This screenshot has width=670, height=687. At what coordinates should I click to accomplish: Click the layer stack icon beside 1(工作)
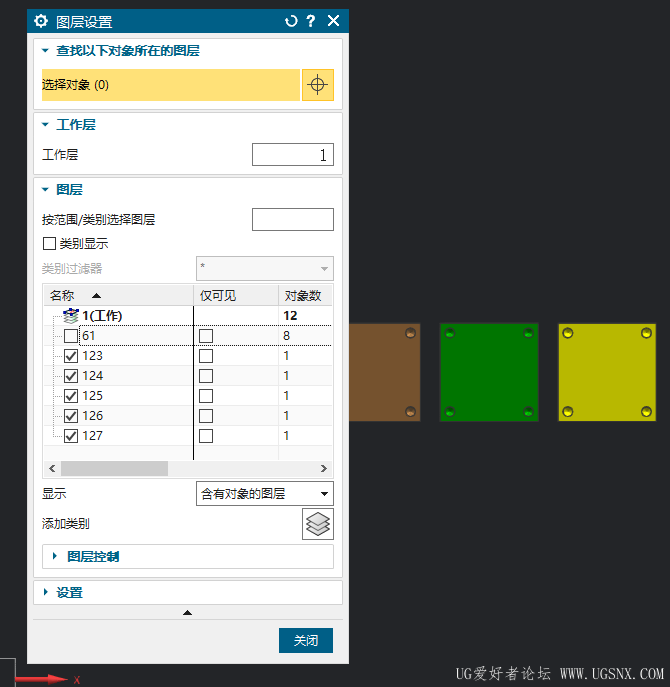(x=71, y=315)
